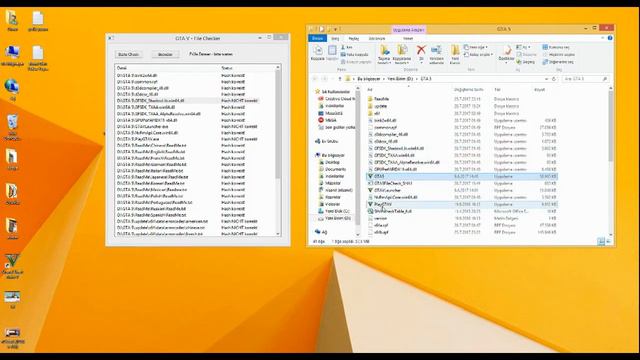Screen dimensions: 640x360
Task: Select D:\GTA 5\bink2w64.dll row in File Checker
Action: point(195,76)
